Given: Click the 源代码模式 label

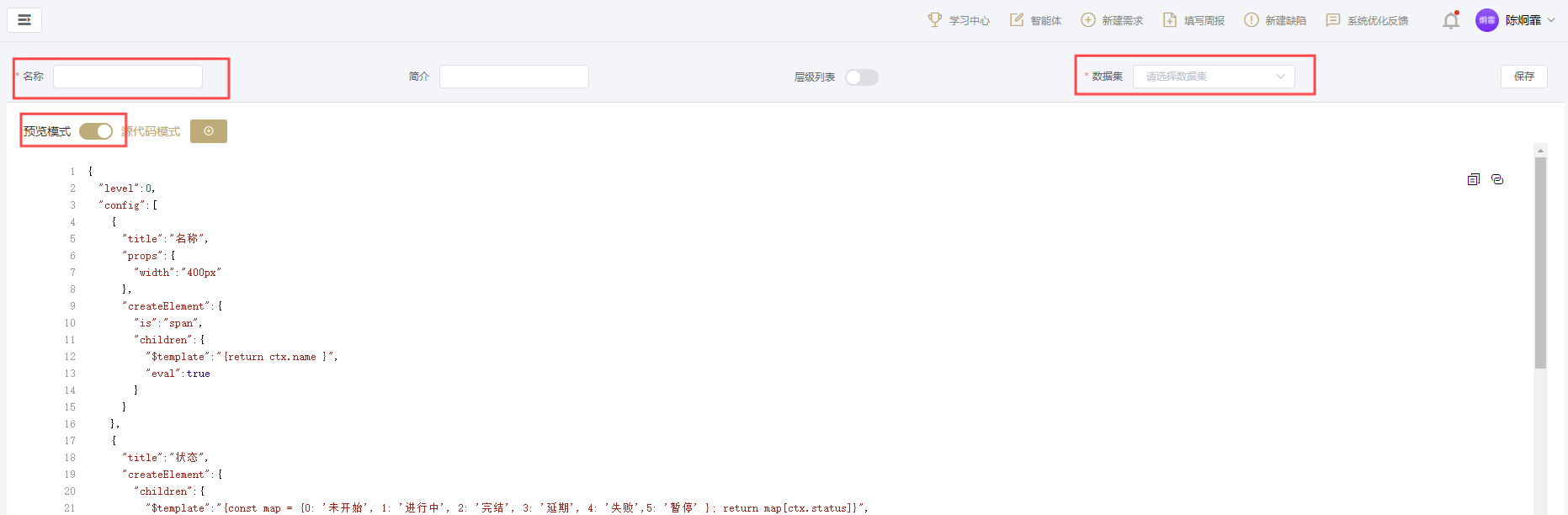Looking at the screenshot, I should pyautogui.click(x=151, y=131).
